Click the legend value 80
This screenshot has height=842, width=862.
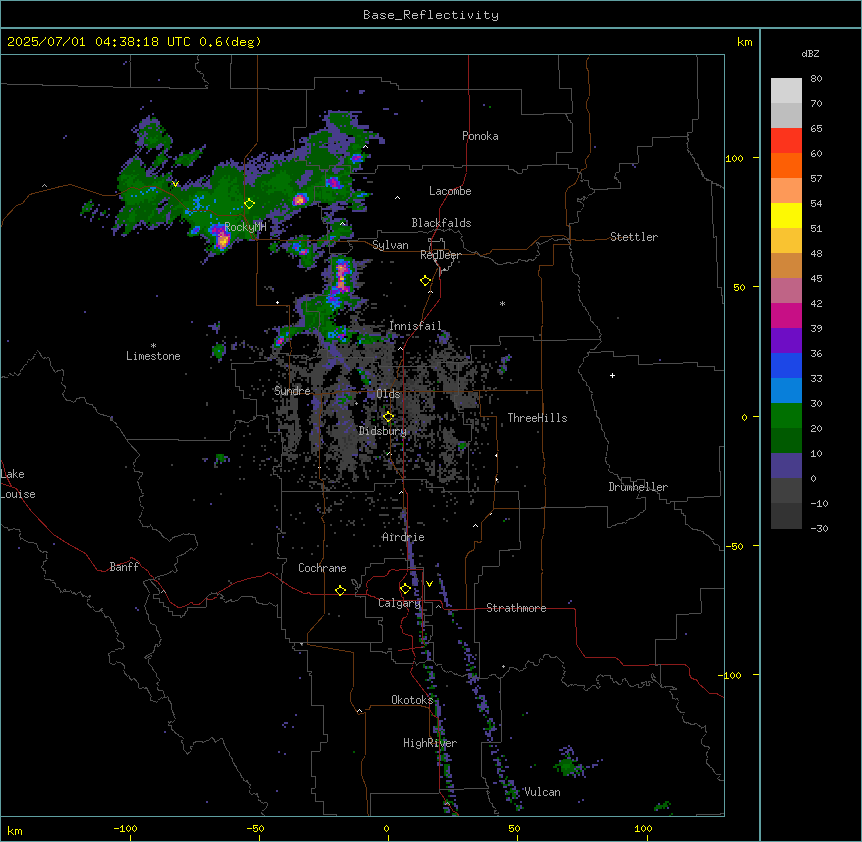coord(816,79)
